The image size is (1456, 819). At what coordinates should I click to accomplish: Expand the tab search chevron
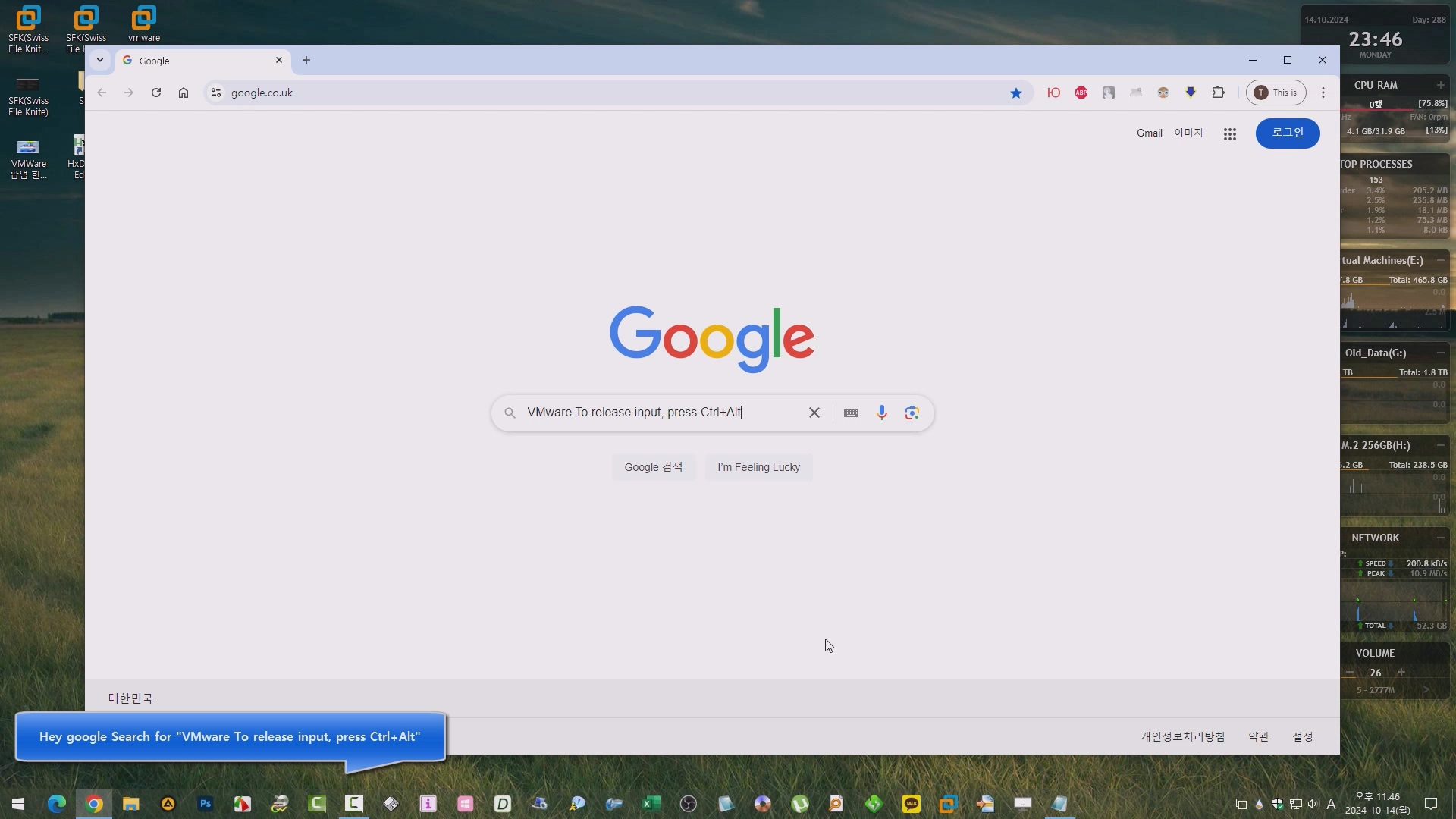coord(99,60)
